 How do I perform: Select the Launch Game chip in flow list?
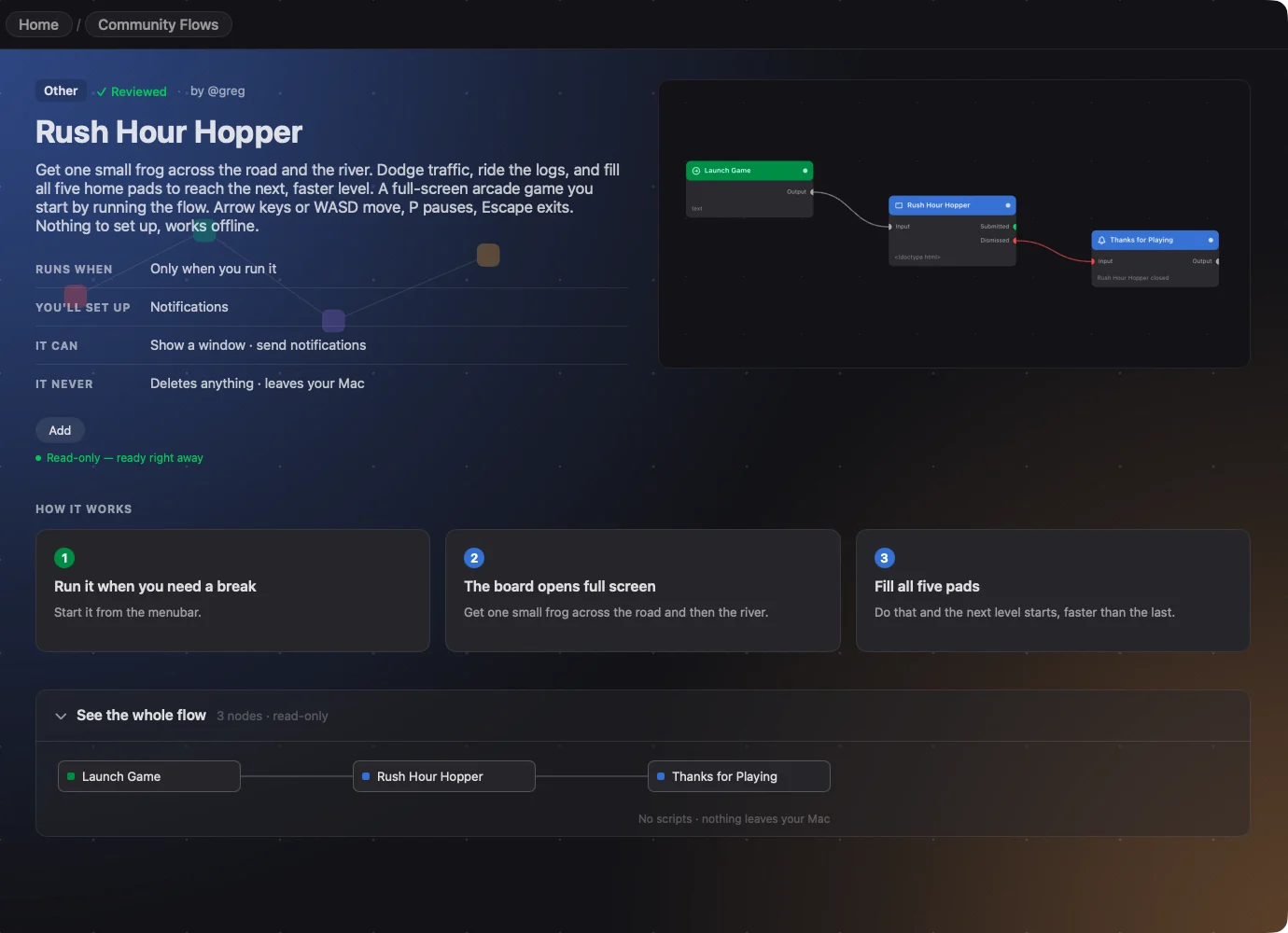[149, 776]
